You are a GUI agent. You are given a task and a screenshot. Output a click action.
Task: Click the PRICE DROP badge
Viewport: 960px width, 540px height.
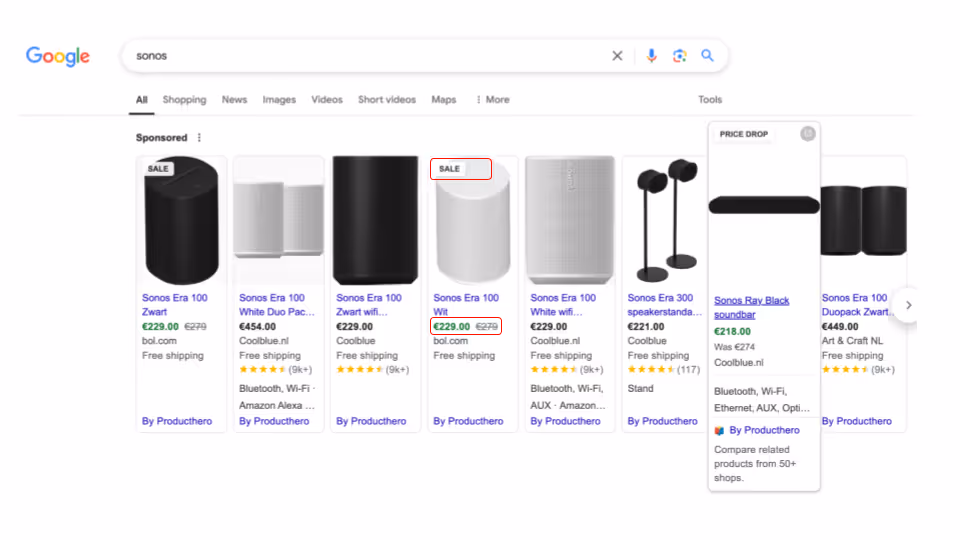(x=743, y=134)
